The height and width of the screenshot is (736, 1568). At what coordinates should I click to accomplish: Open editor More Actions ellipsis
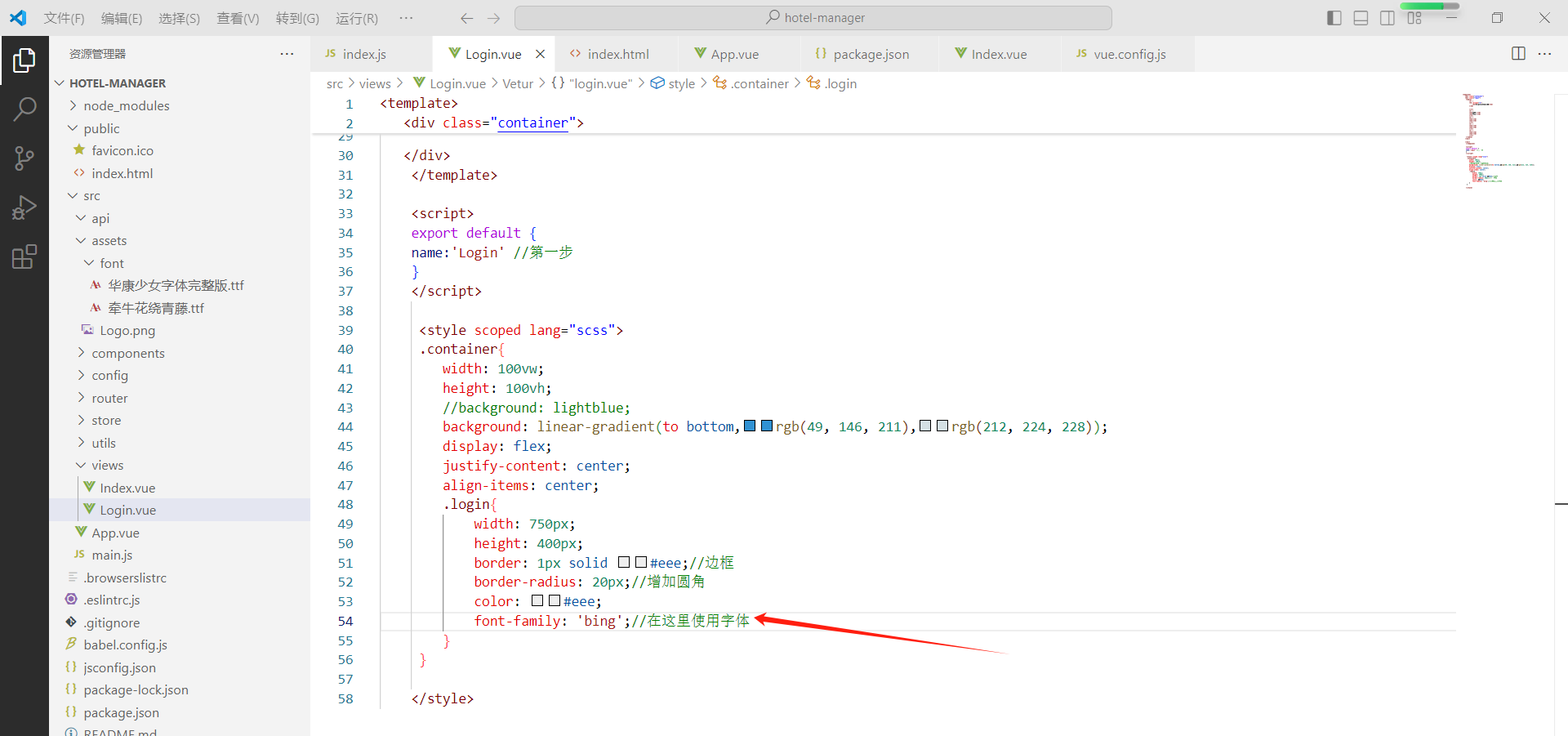[x=1544, y=54]
